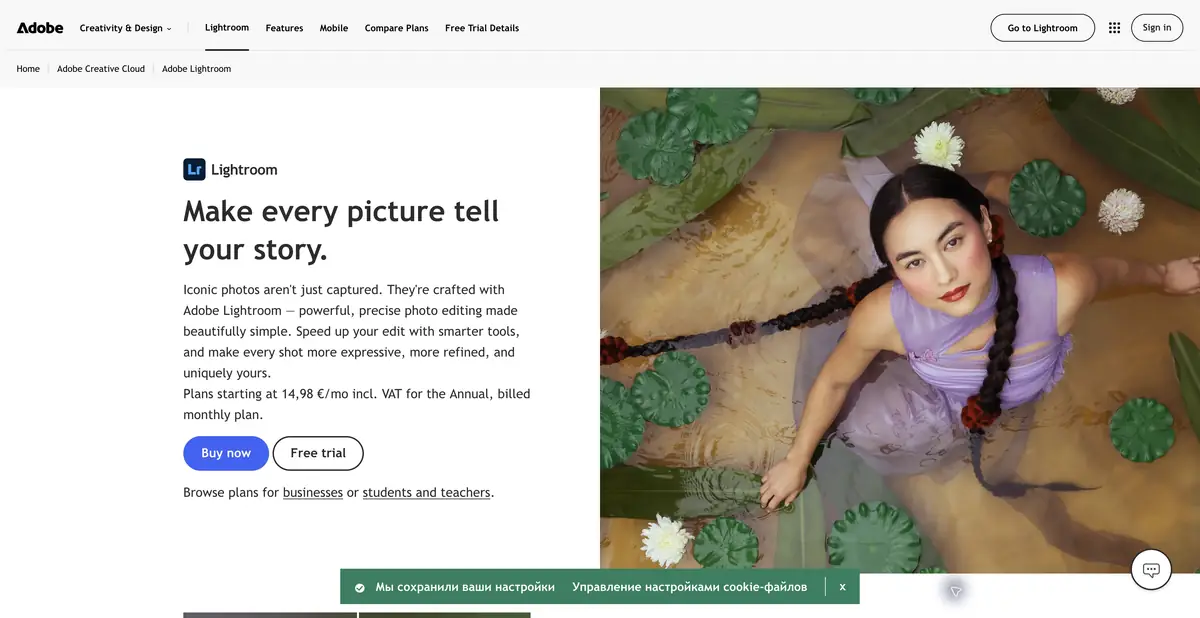Close the cookie settings notification banner
Image resolution: width=1200 pixels, height=618 pixels.
click(842, 587)
